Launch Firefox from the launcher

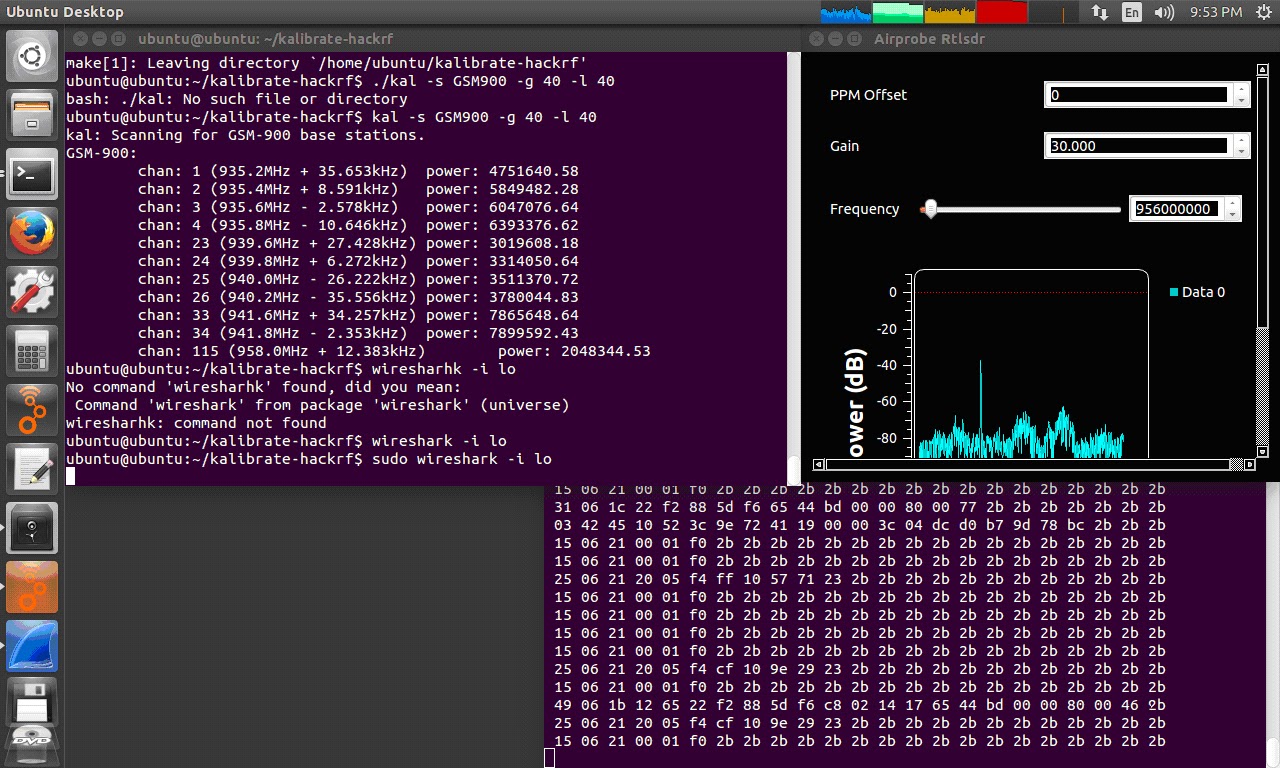(x=32, y=234)
